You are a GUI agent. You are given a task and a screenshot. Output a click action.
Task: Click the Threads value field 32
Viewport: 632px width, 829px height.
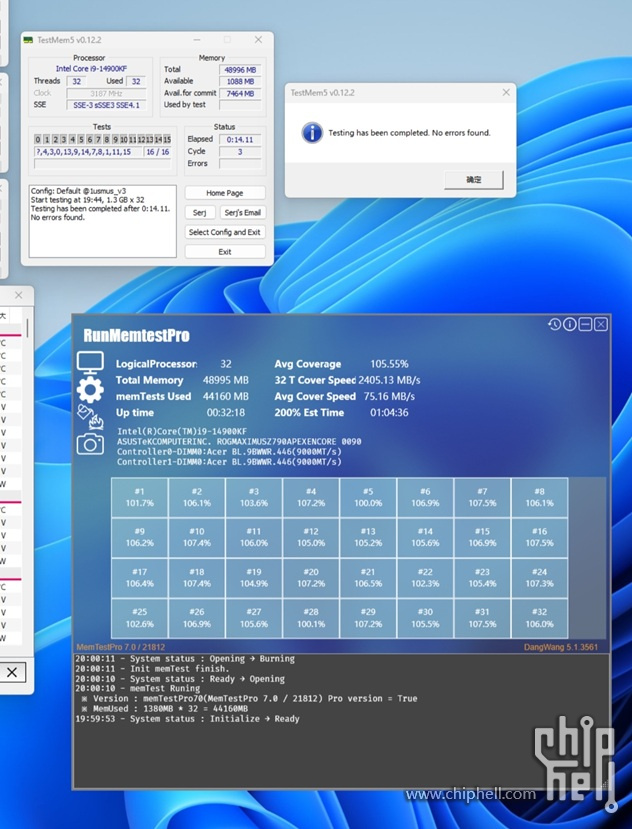[x=77, y=81]
